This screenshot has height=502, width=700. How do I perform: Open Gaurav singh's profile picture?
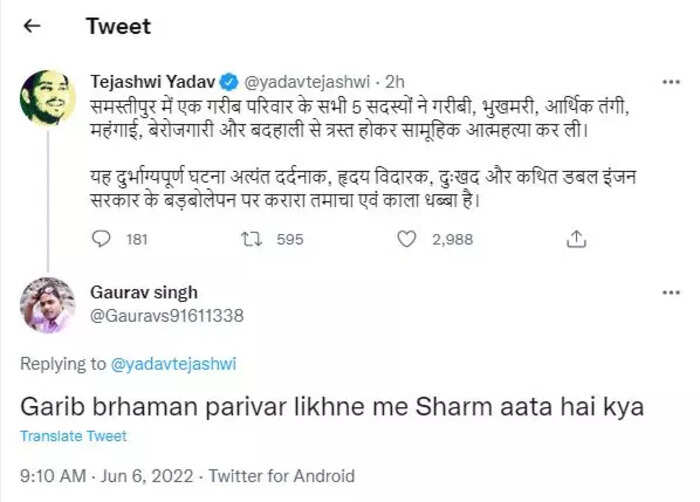coord(48,305)
